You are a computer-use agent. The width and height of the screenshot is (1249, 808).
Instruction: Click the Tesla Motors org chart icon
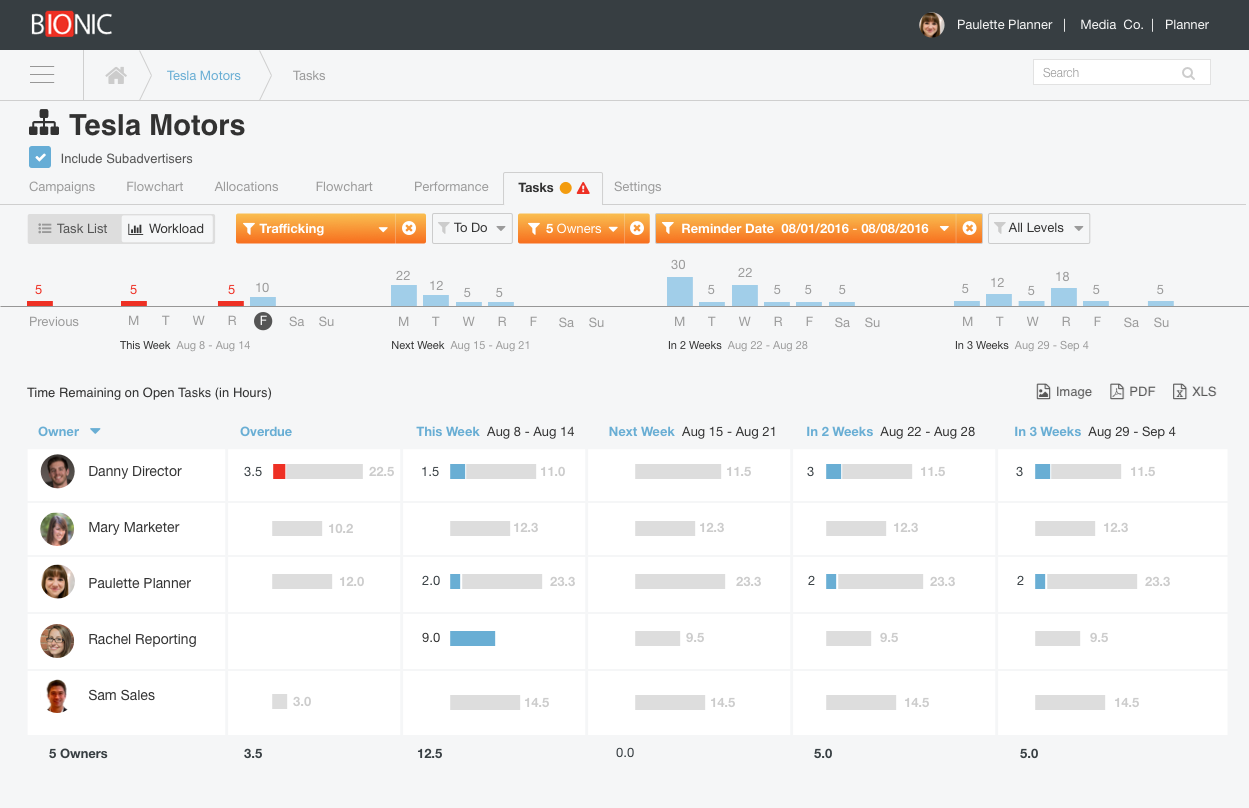[x=44, y=125]
